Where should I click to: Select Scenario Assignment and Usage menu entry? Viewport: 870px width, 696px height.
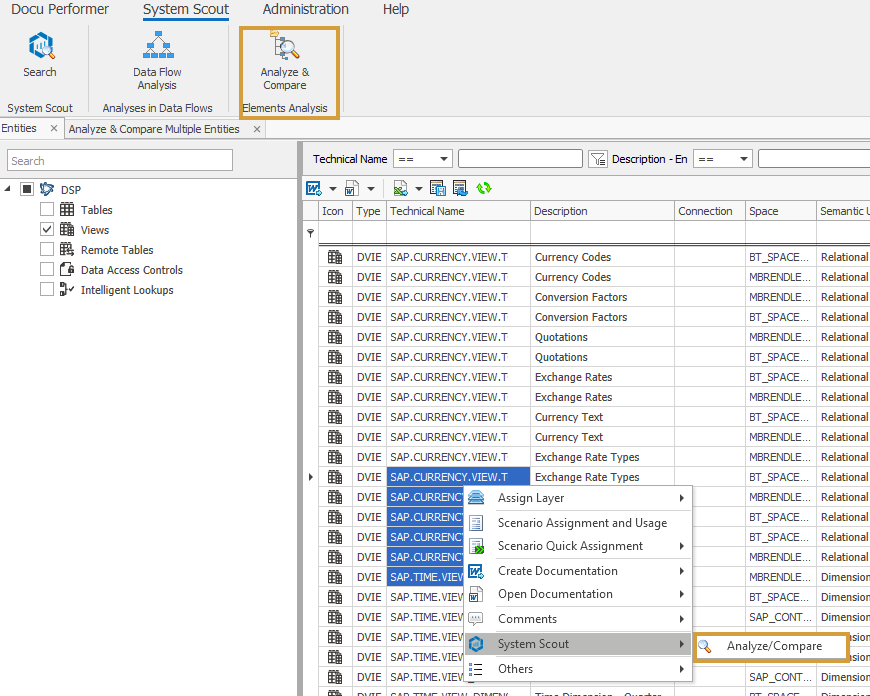coord(582,522)
